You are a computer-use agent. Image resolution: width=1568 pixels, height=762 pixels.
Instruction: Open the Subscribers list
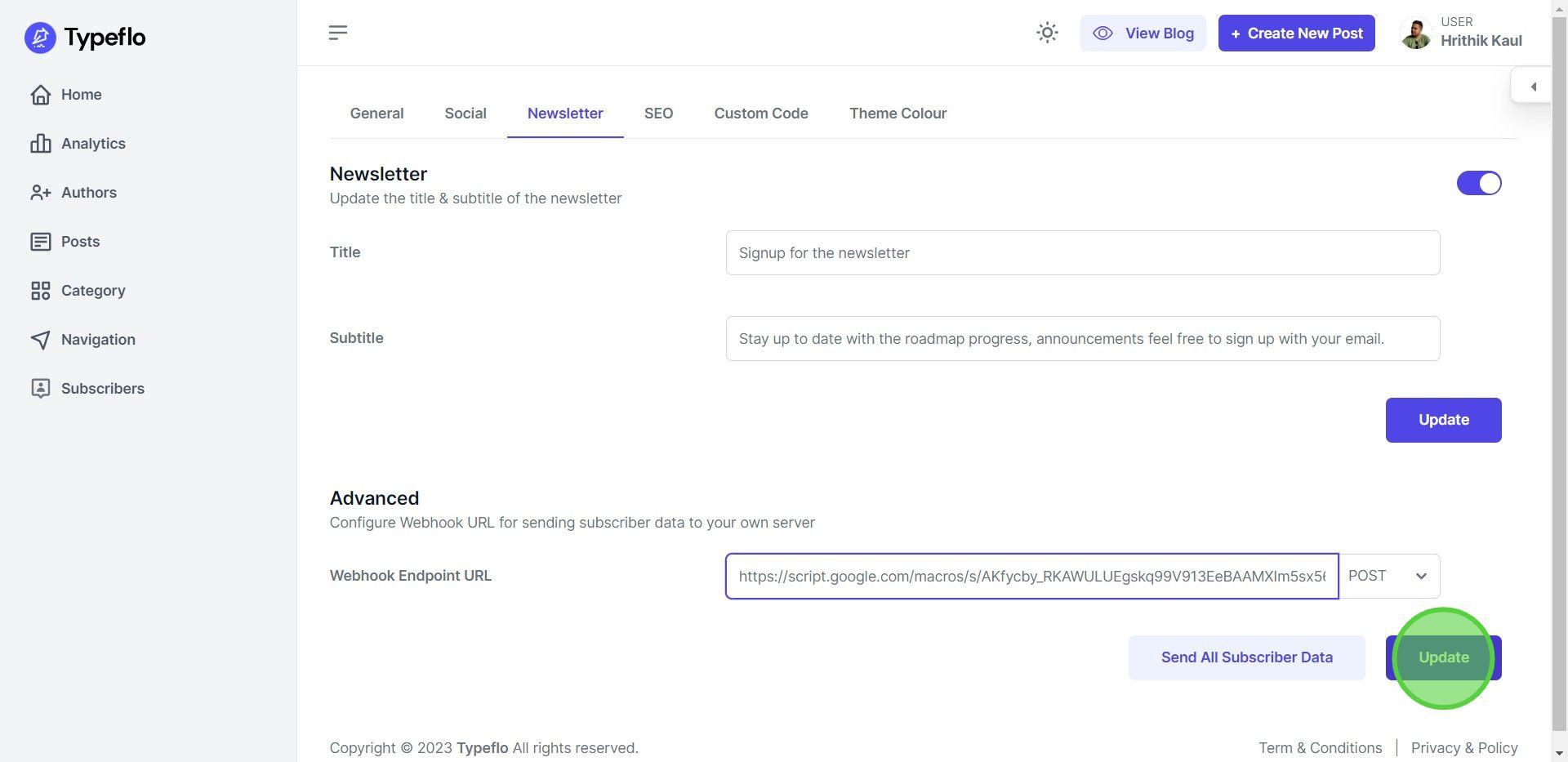coord(102,389)
